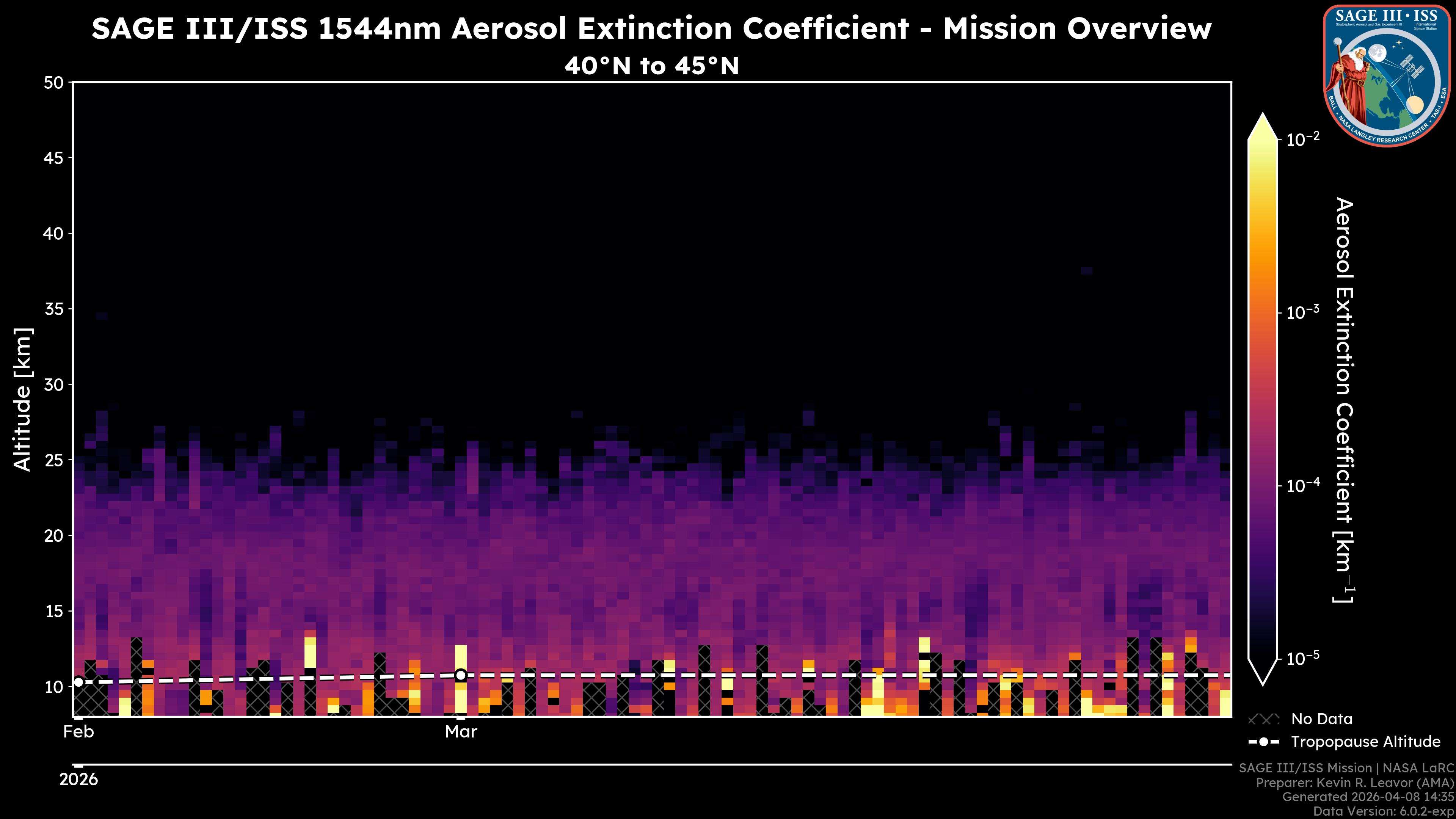
Task: Click the SAGE III ISS mission logo
Action: pyautogui.click(x=1387, y=75)
